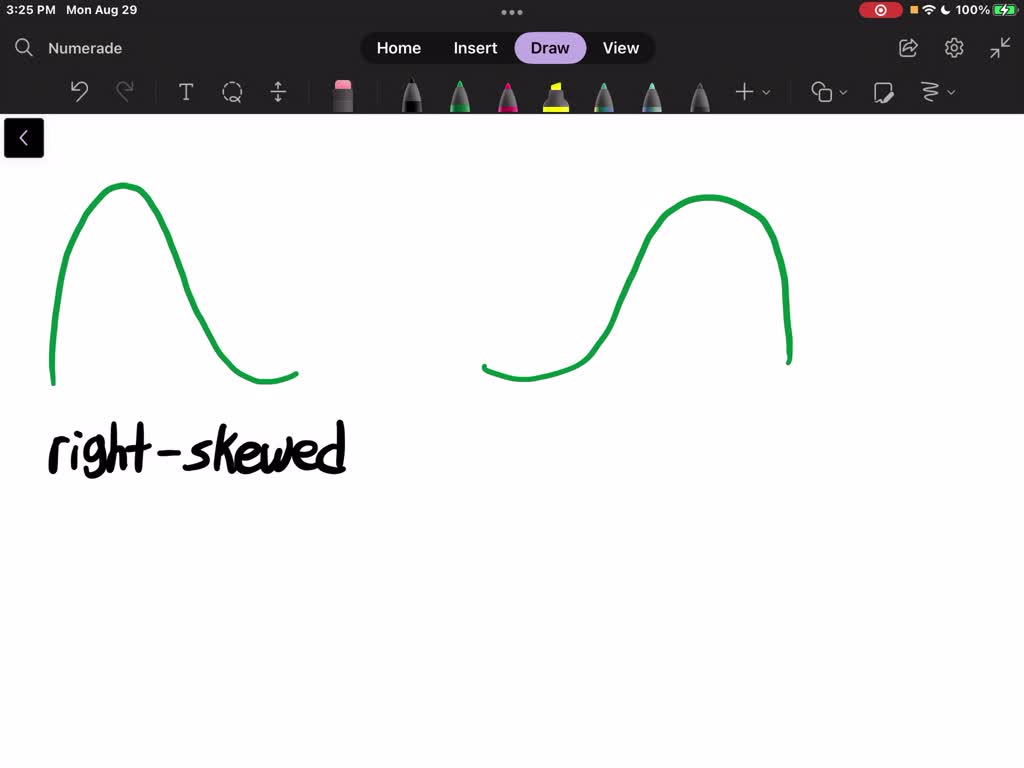This screenshot has height=768, width=1024.
Task: Open the share icon
Action: coord(908,48)
